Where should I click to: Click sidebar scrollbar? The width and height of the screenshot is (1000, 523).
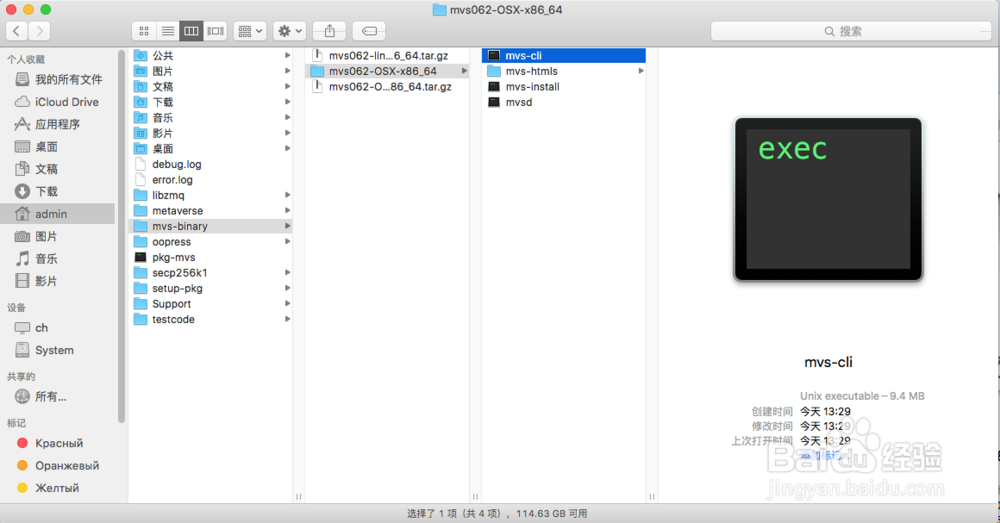click(122, 237)
